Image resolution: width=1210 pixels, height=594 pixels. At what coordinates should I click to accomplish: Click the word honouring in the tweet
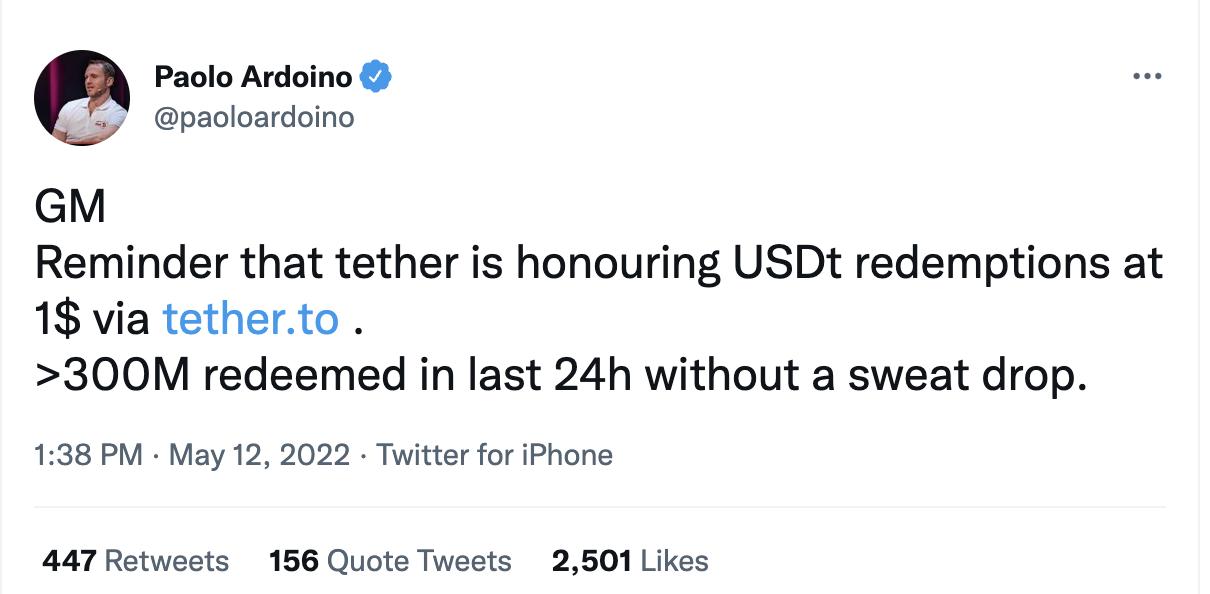click(x=617, y=264)
